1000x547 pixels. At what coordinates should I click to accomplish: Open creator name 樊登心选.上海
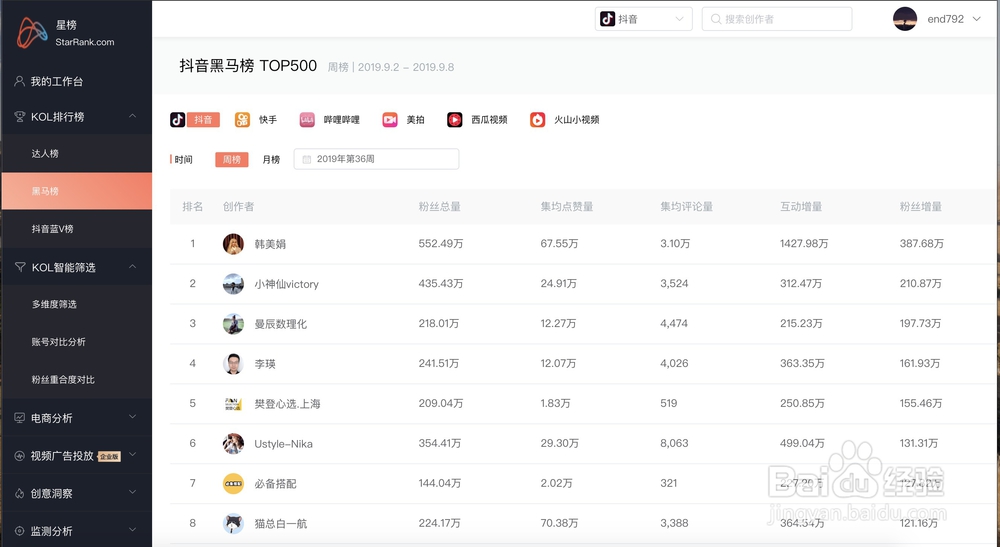click(288, 404)
